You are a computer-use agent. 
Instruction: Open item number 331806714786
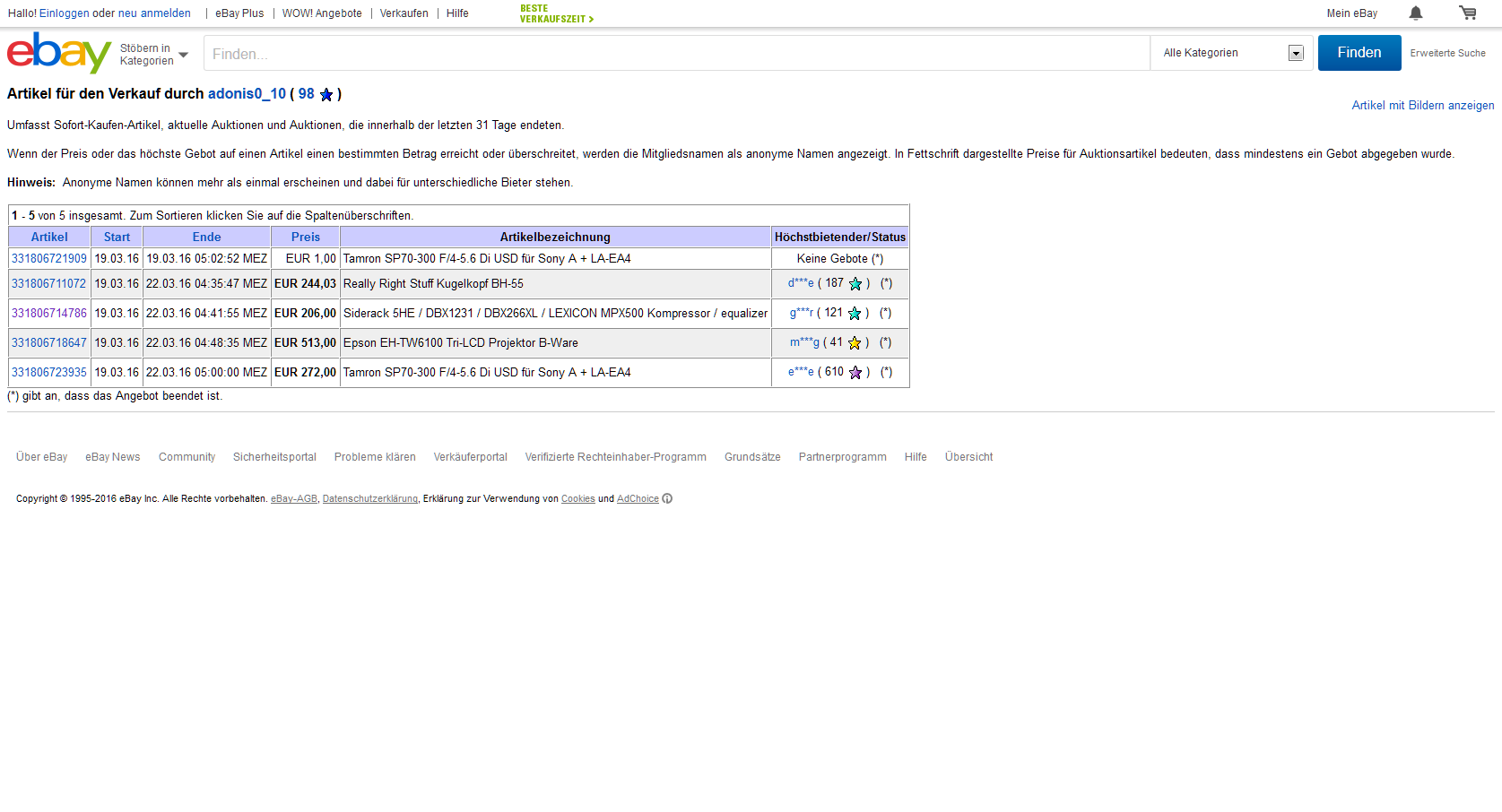(49, 314)
